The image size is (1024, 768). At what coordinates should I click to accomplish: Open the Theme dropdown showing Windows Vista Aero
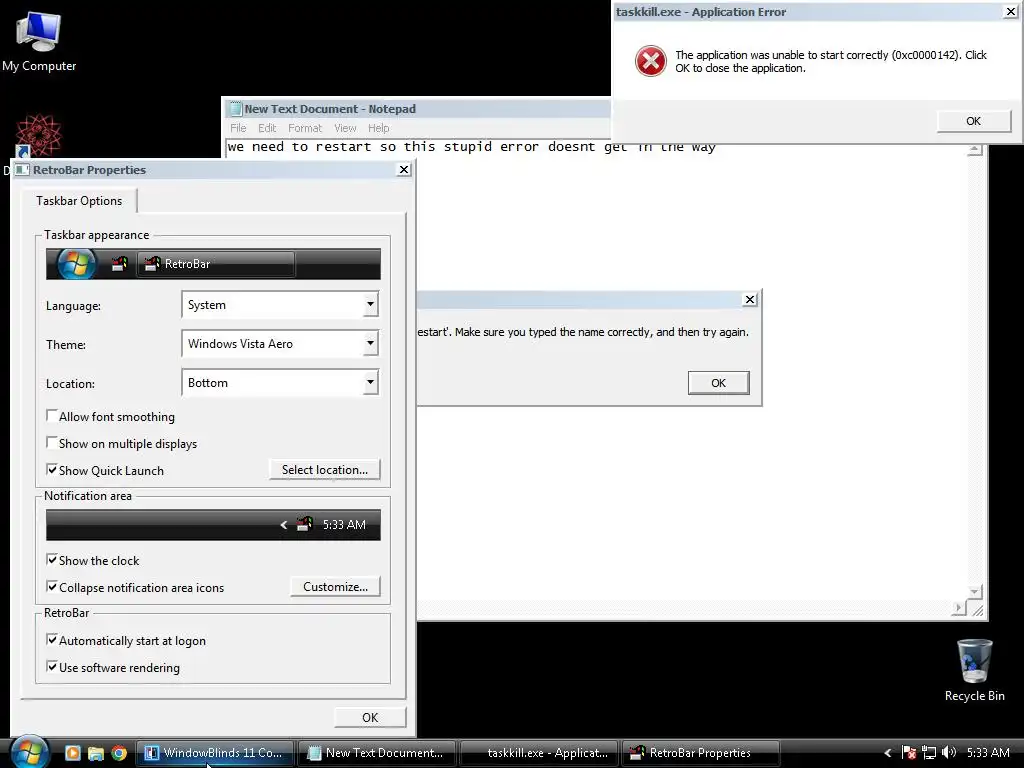coord(280,344)
